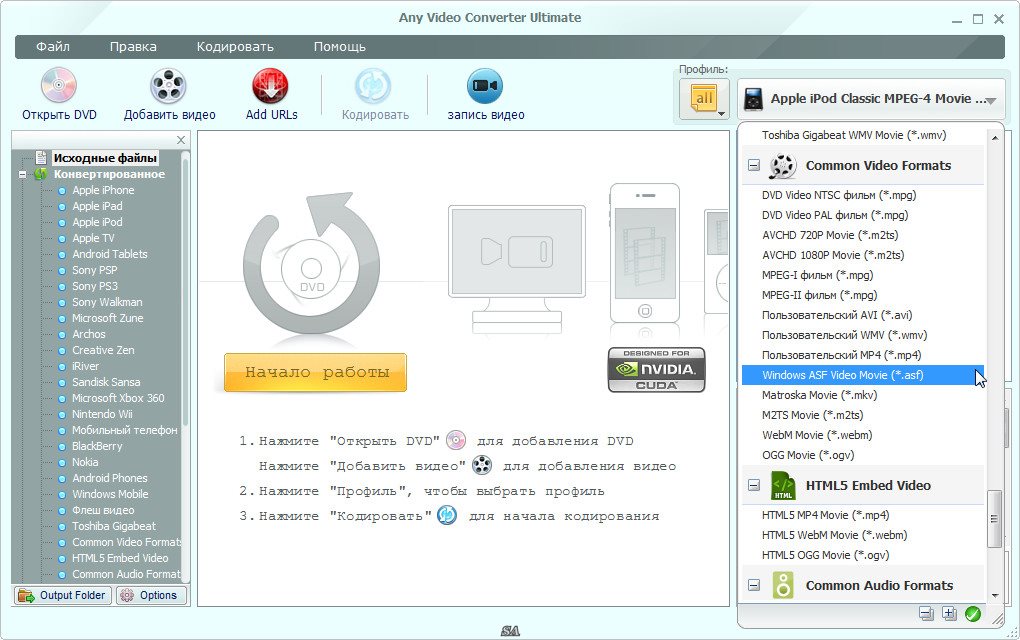The height and width of the screenshot is (640, 1020).
Task: Click the HTML5 Embed Video group icon
Action: tap(783, 486)
